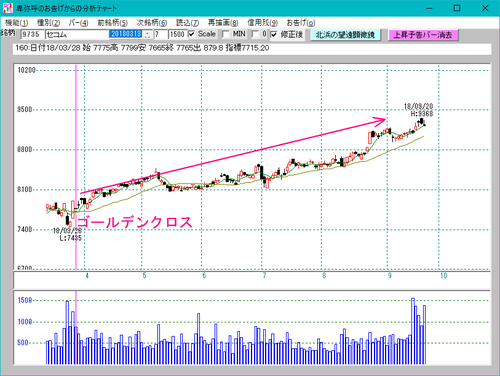Viewport: 500px width, 376px height.
Task: Open the バー(4) menu
Action: [78, 23]
